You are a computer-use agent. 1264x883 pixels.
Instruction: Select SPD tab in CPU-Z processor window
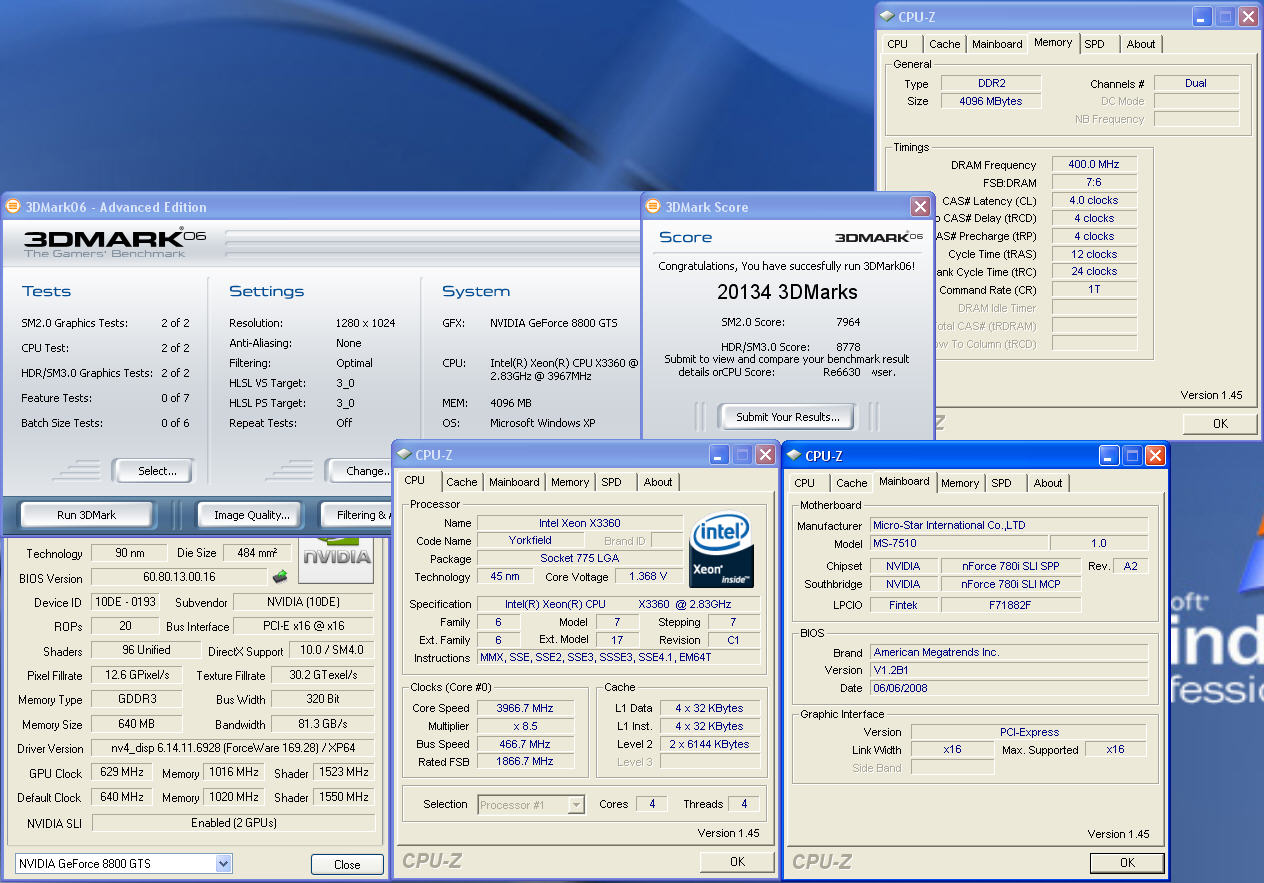click(x=611, y=482)
